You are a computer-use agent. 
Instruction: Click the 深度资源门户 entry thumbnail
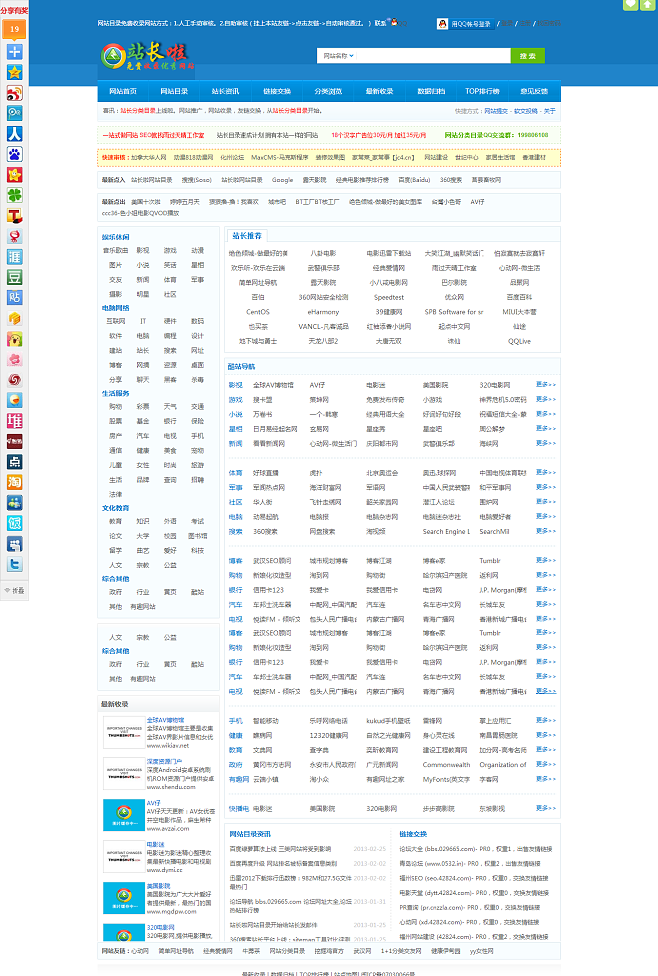pyautogui.click(x=124, y=773)
